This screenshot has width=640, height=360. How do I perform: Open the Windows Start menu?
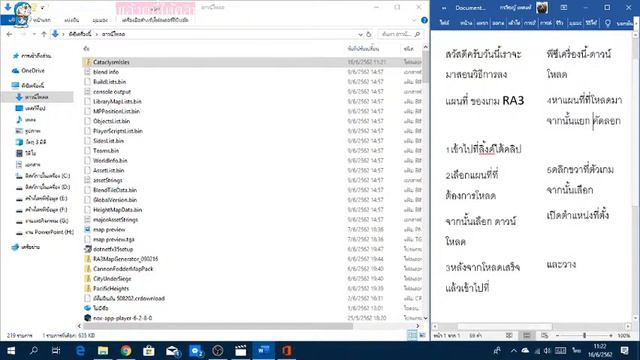11,351
